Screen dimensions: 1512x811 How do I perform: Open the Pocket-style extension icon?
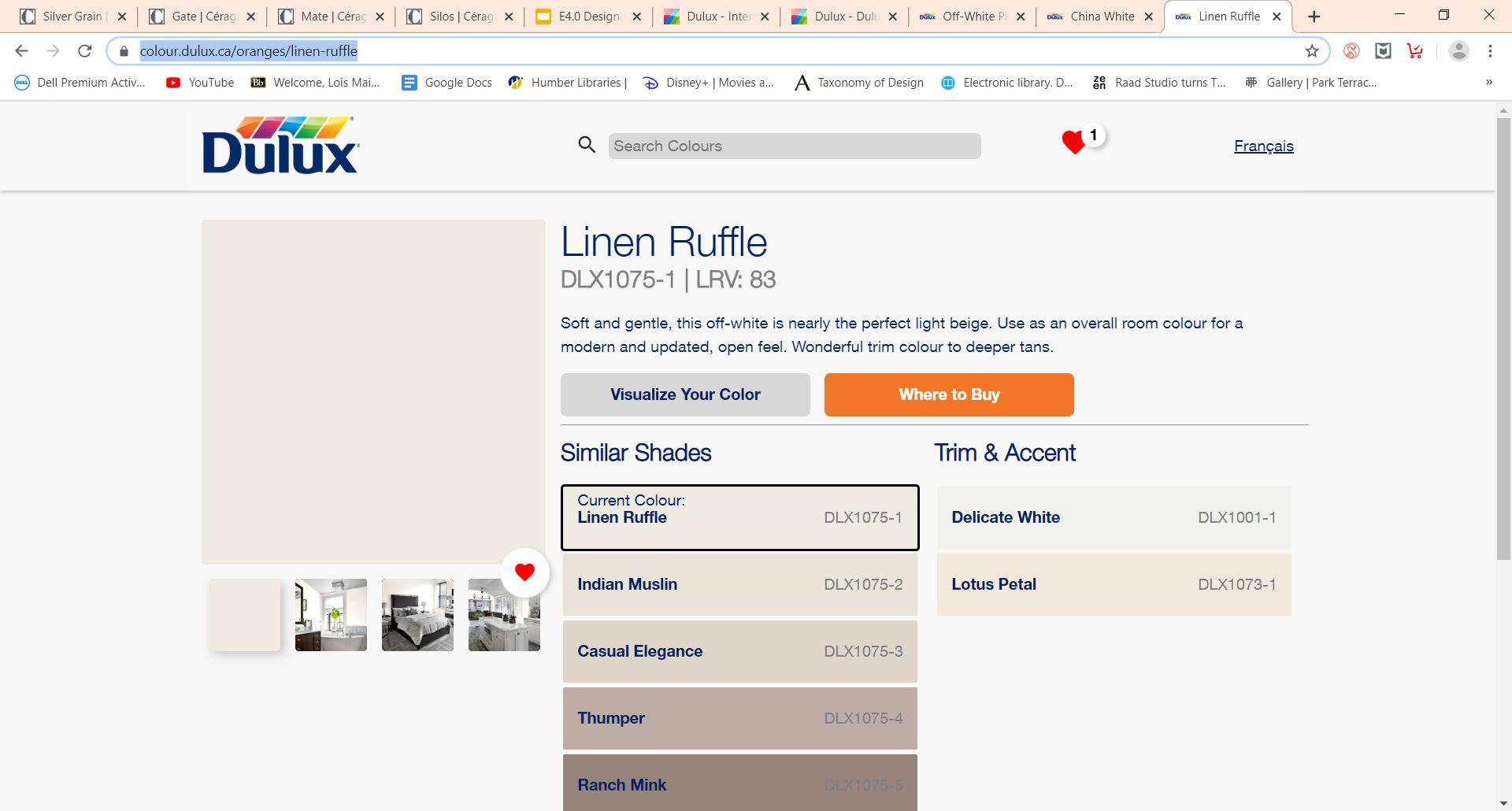point(1383,51)
